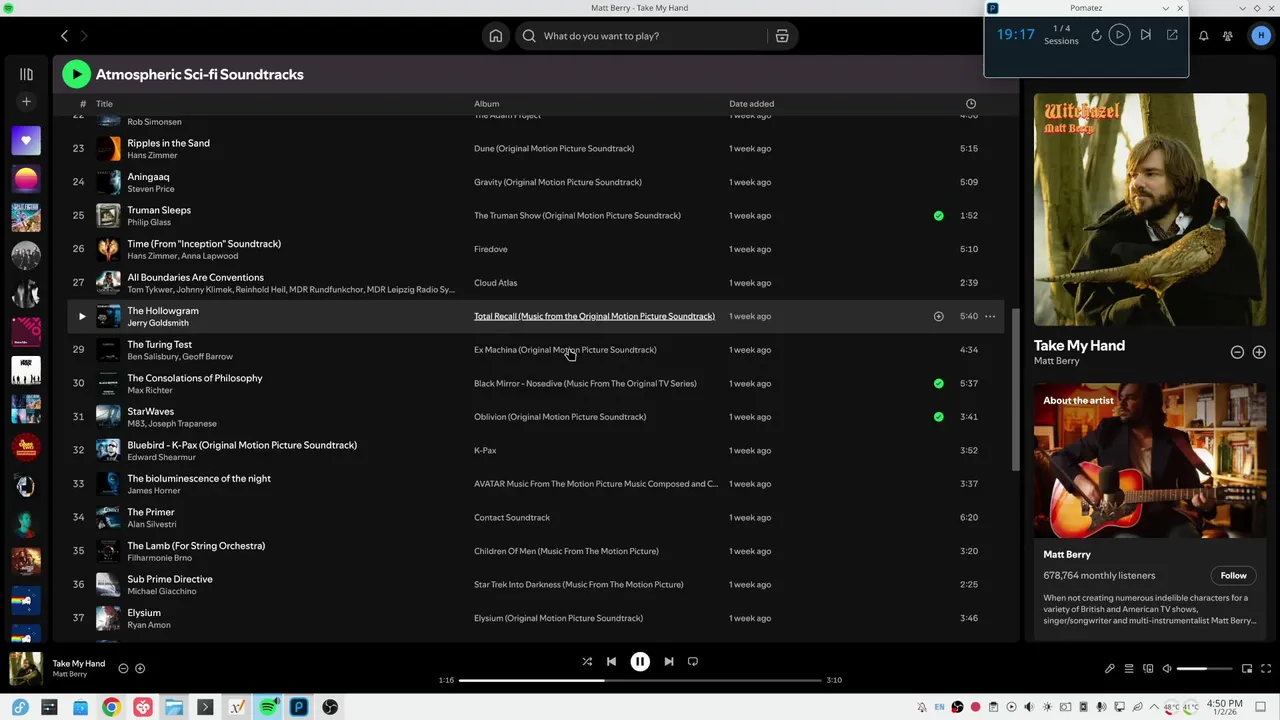Viewport: 1280px width, 720px height.
Task: Open the Browse icon in search bar
Action: (782, 36)
